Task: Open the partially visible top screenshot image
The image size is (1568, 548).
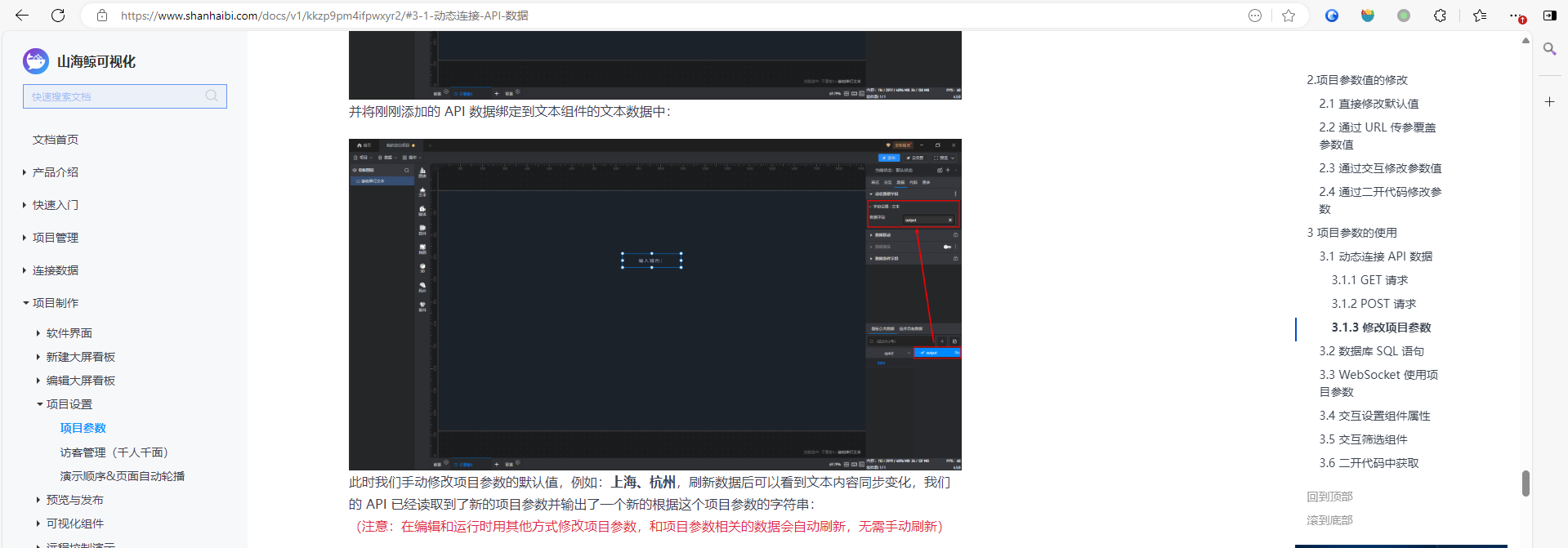Action: 655,65
